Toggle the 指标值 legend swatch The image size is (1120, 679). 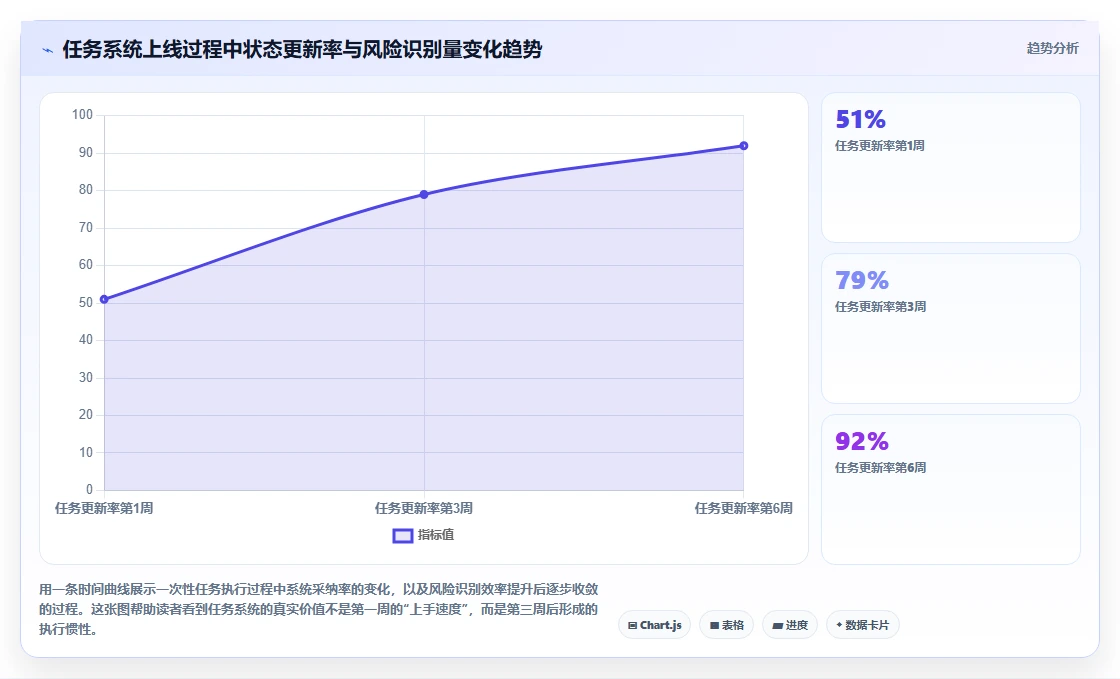[x=403, y=535]
